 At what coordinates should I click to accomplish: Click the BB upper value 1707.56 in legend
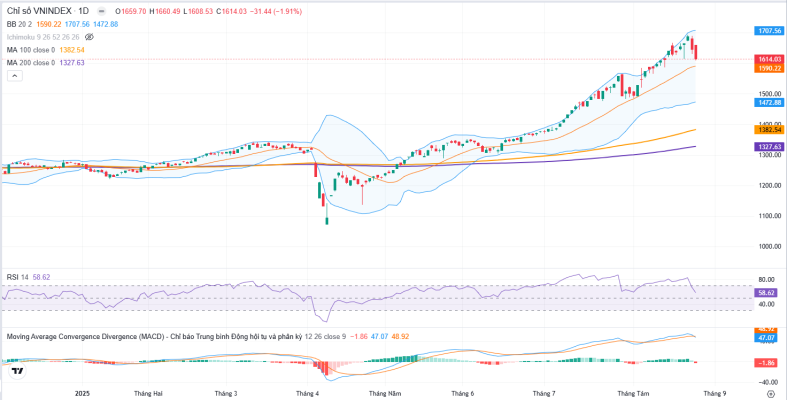(x=77, y=24)
